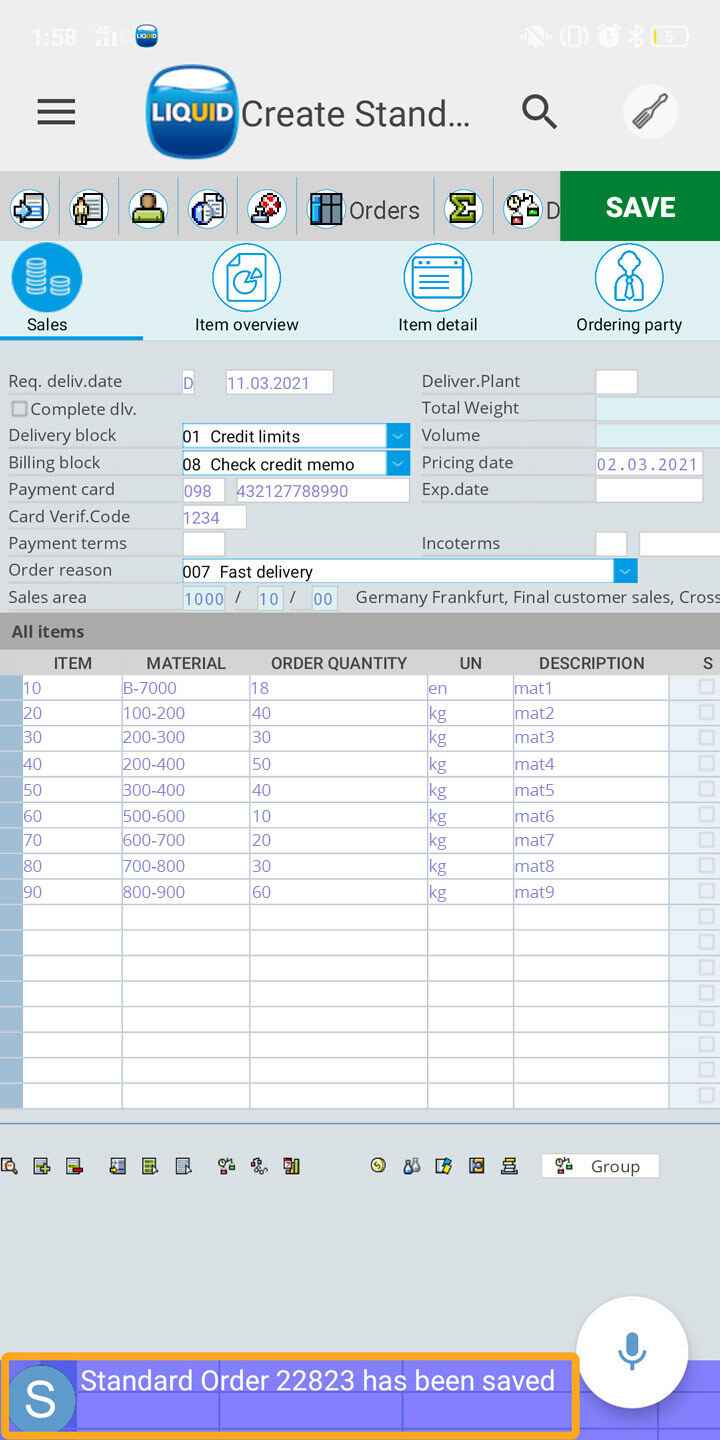720x1440 pixels.
Task: Tap the microphone voice input button
Action: pos(632,1352)
